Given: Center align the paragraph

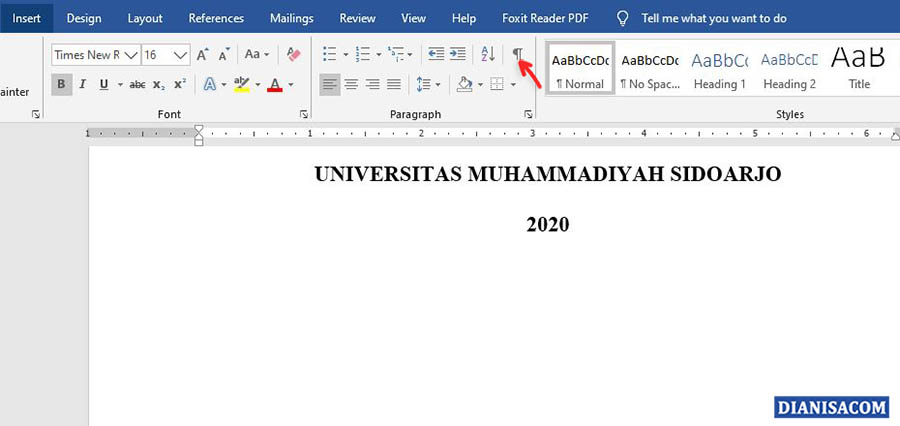Looking at the screenshot, I should coord(351,85).
